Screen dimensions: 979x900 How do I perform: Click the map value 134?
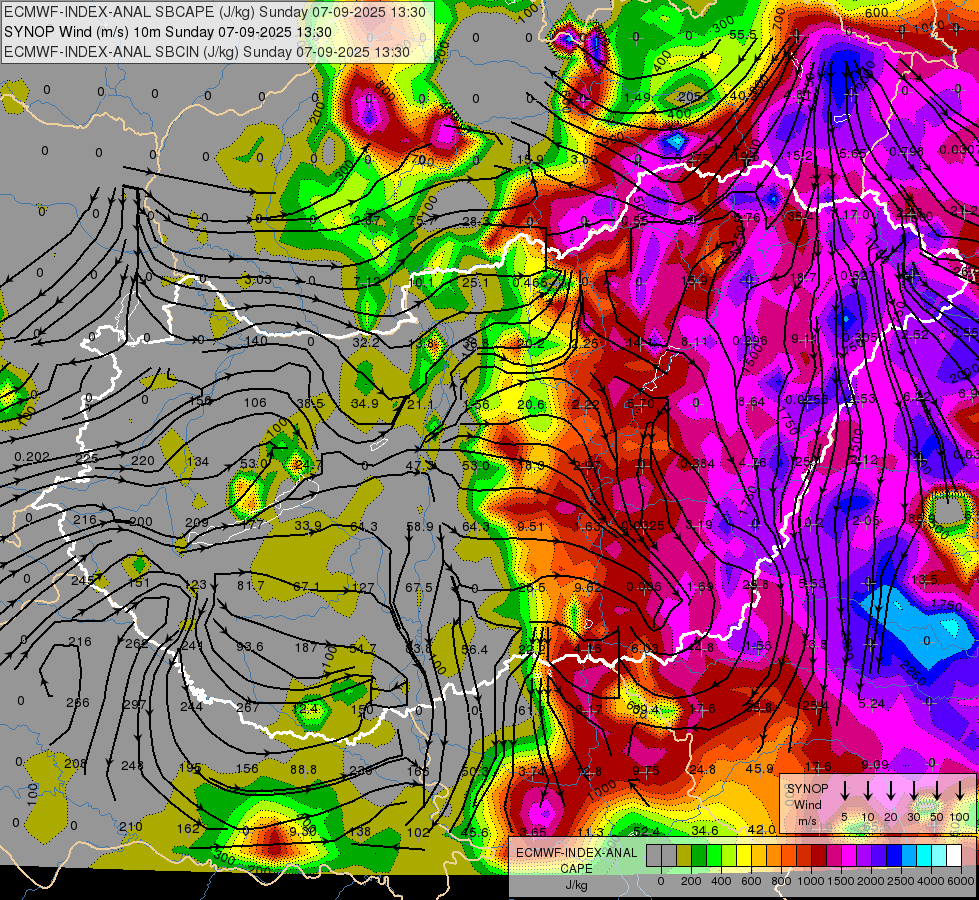point(198,462)
